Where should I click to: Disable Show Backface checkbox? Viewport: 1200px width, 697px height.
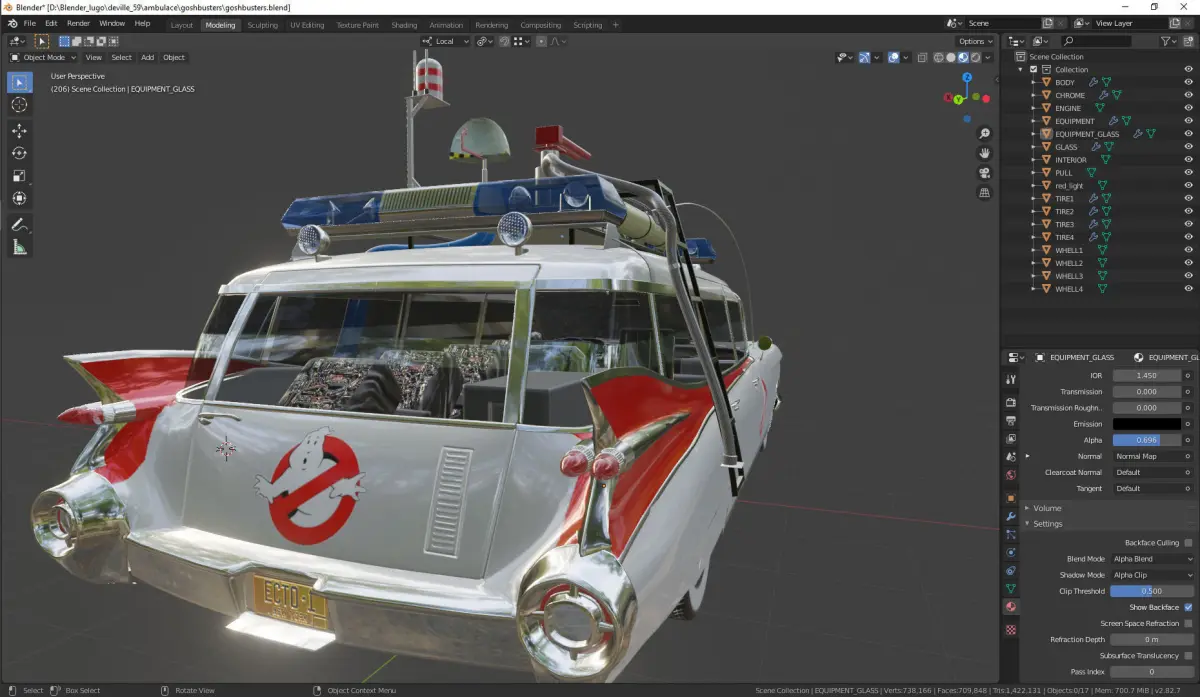pyautogui.click(x=1188, y=607)
